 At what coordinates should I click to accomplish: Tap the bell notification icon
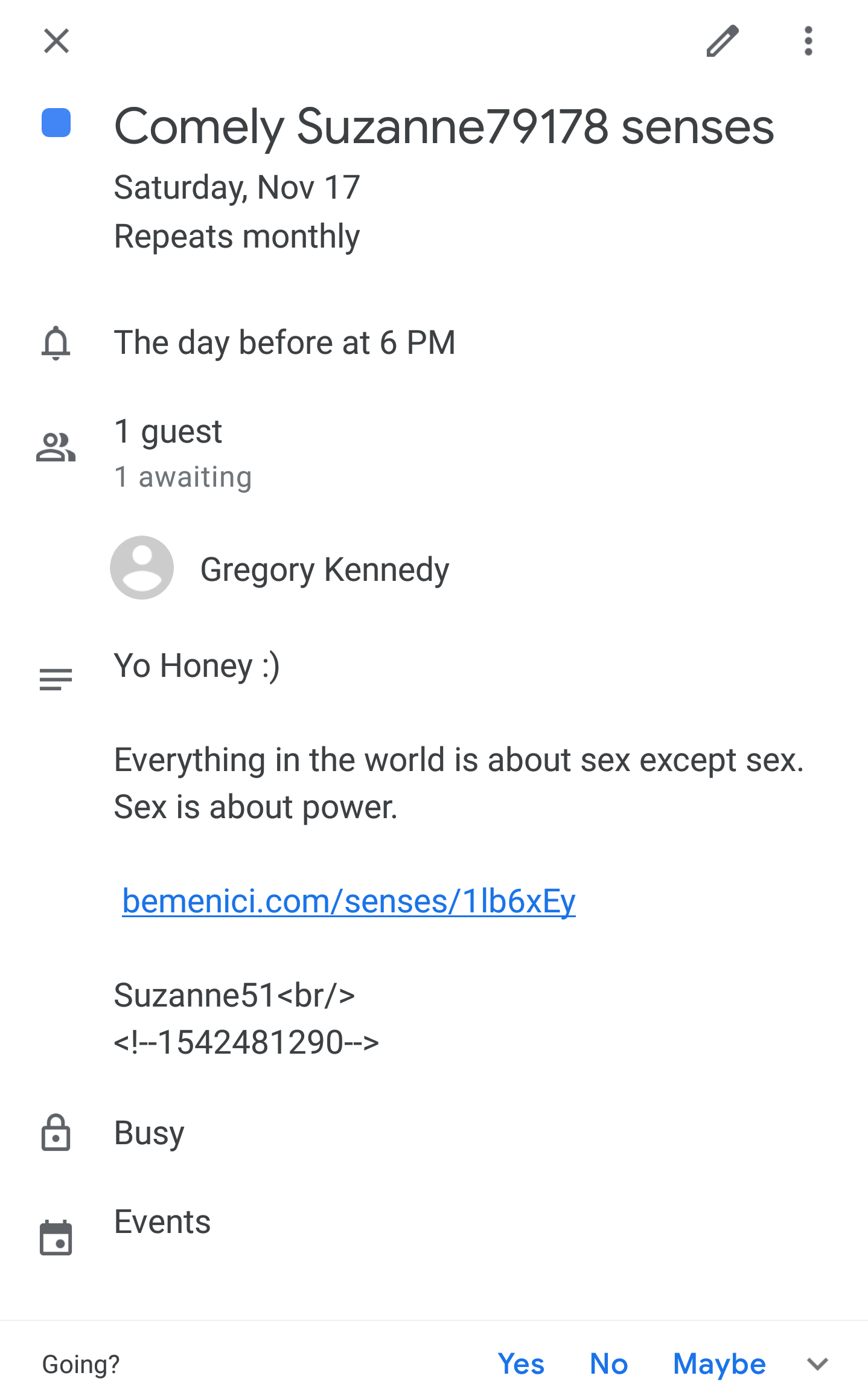pyautogui.click(x=56, y=343)
